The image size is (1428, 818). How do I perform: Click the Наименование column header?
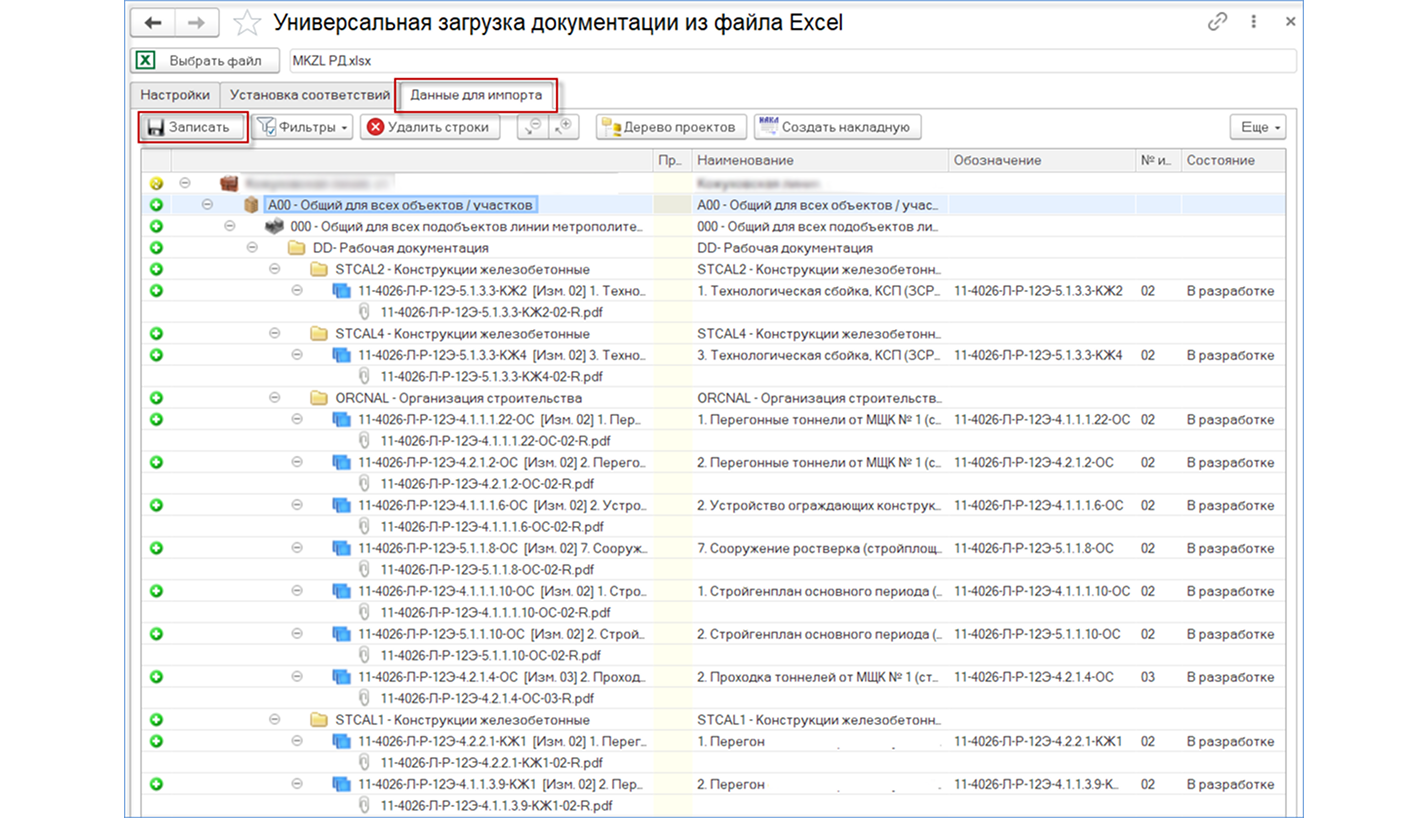coord(819,160)
